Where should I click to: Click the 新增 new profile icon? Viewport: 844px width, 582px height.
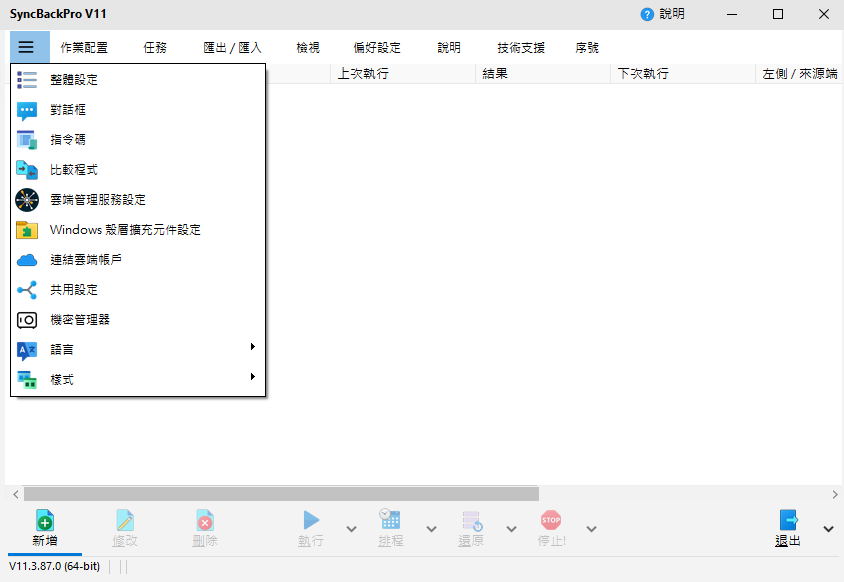pyautogui.click(x=45, y=520)
